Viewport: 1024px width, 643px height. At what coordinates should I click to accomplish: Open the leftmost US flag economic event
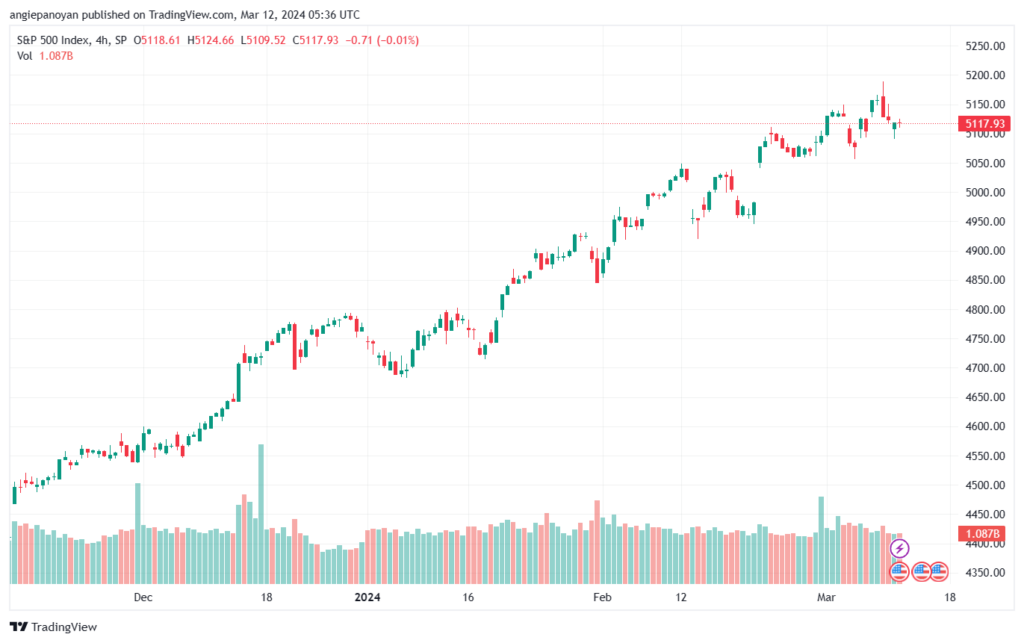(x=899, y=572)
